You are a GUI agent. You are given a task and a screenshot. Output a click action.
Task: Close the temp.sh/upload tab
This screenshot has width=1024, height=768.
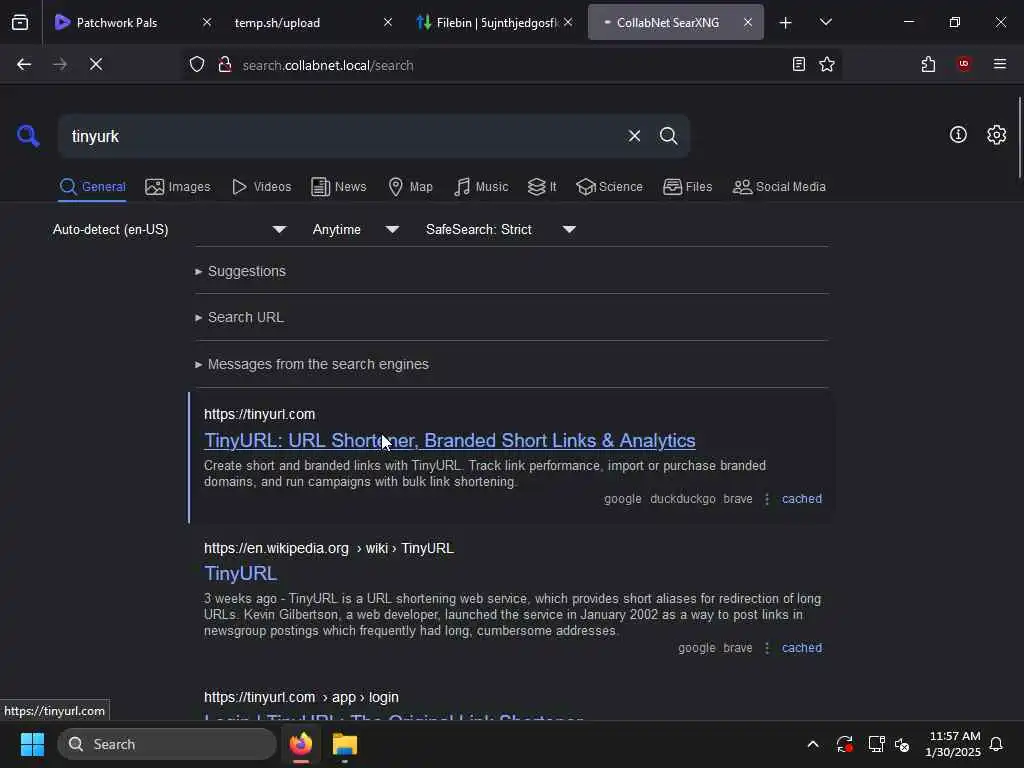tap(388, 22)
